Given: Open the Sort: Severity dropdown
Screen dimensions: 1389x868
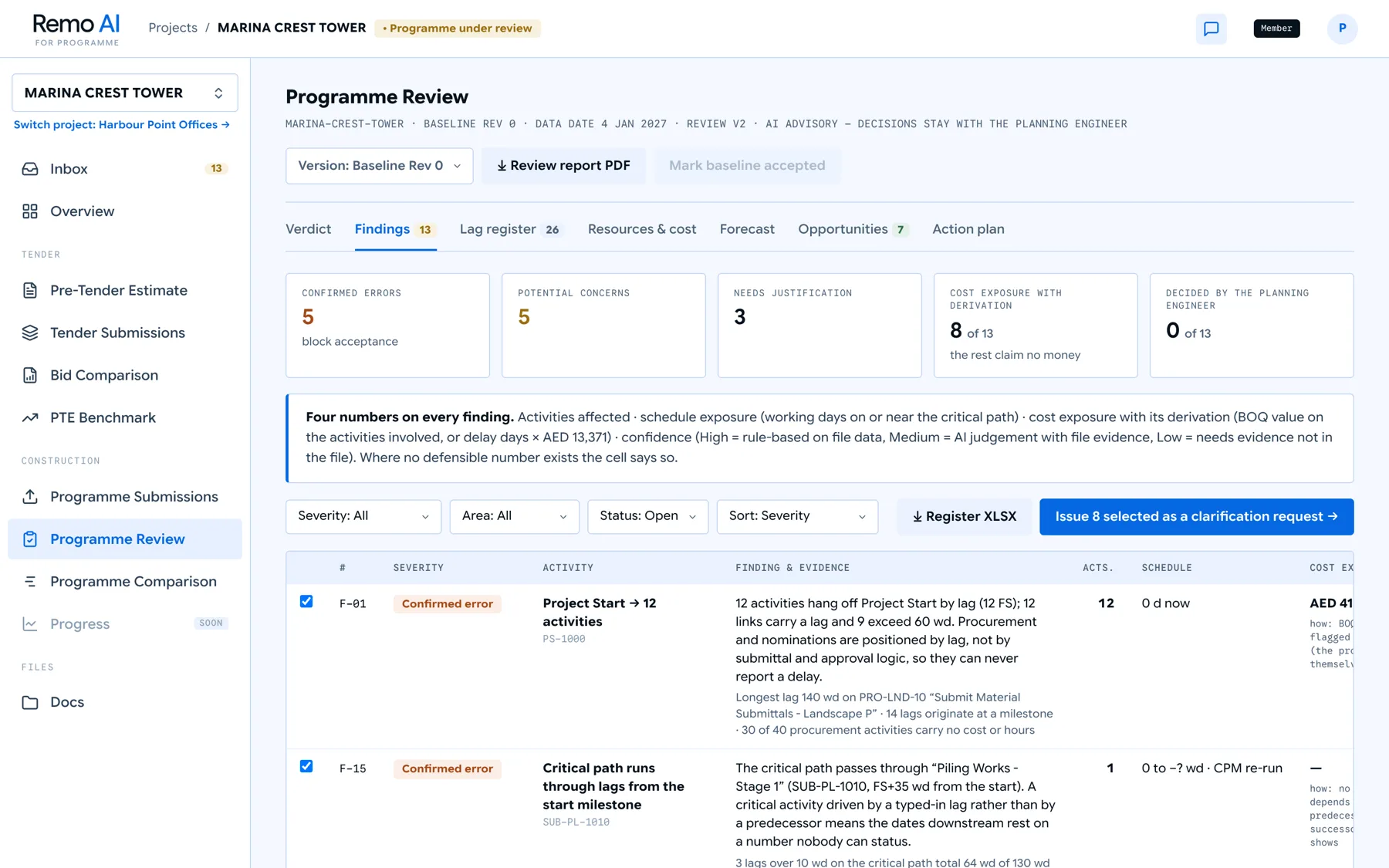Looking at the screenshot, I should point(797,516).
